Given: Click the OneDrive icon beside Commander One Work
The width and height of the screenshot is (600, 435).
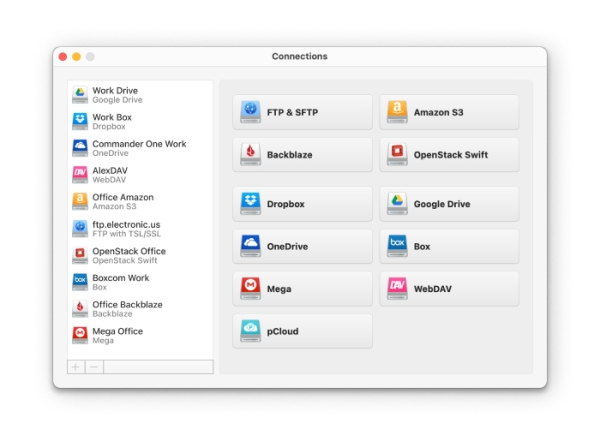Looking at the screenshot, I should tap(80, 148).
